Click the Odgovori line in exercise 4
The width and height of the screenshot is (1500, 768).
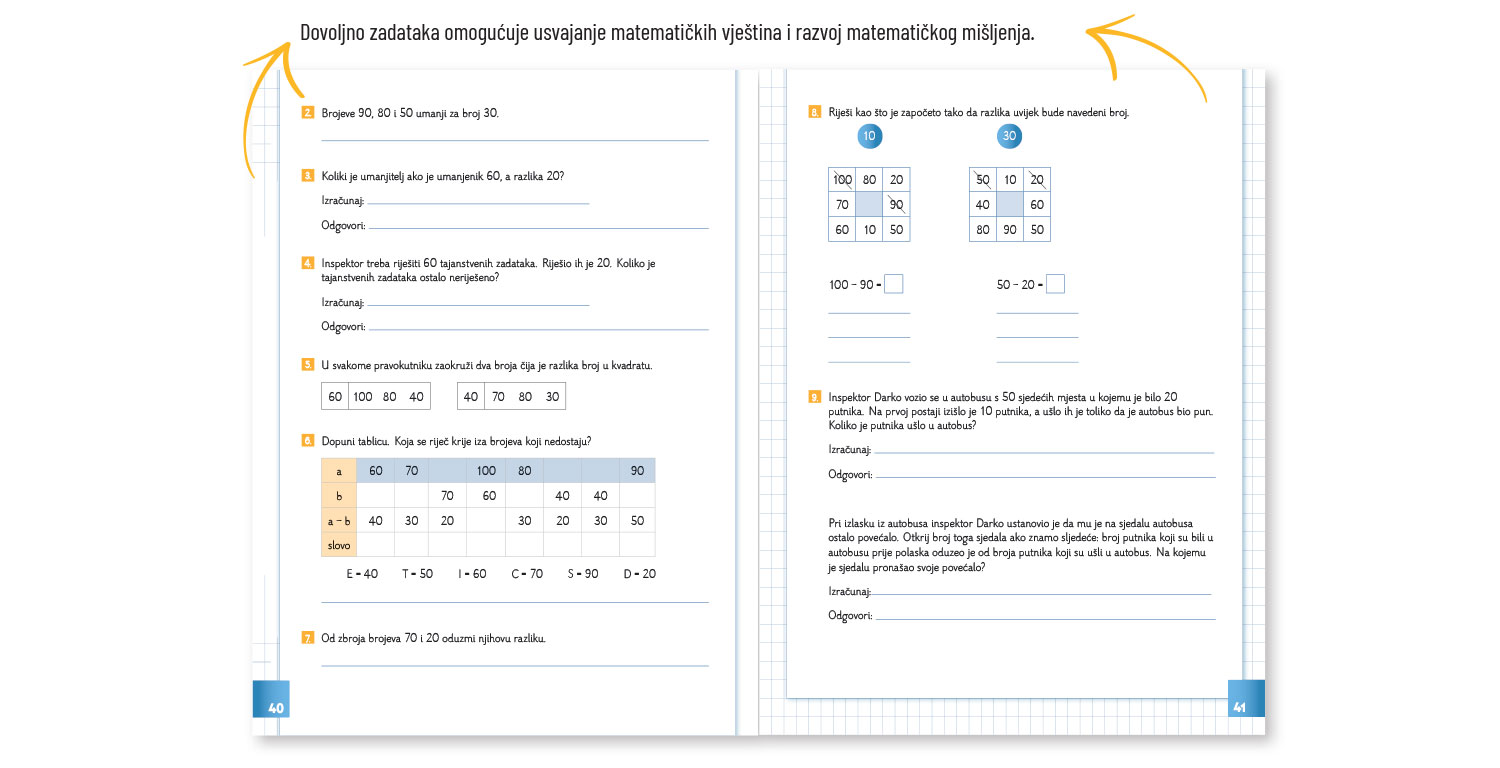[539, 327]
